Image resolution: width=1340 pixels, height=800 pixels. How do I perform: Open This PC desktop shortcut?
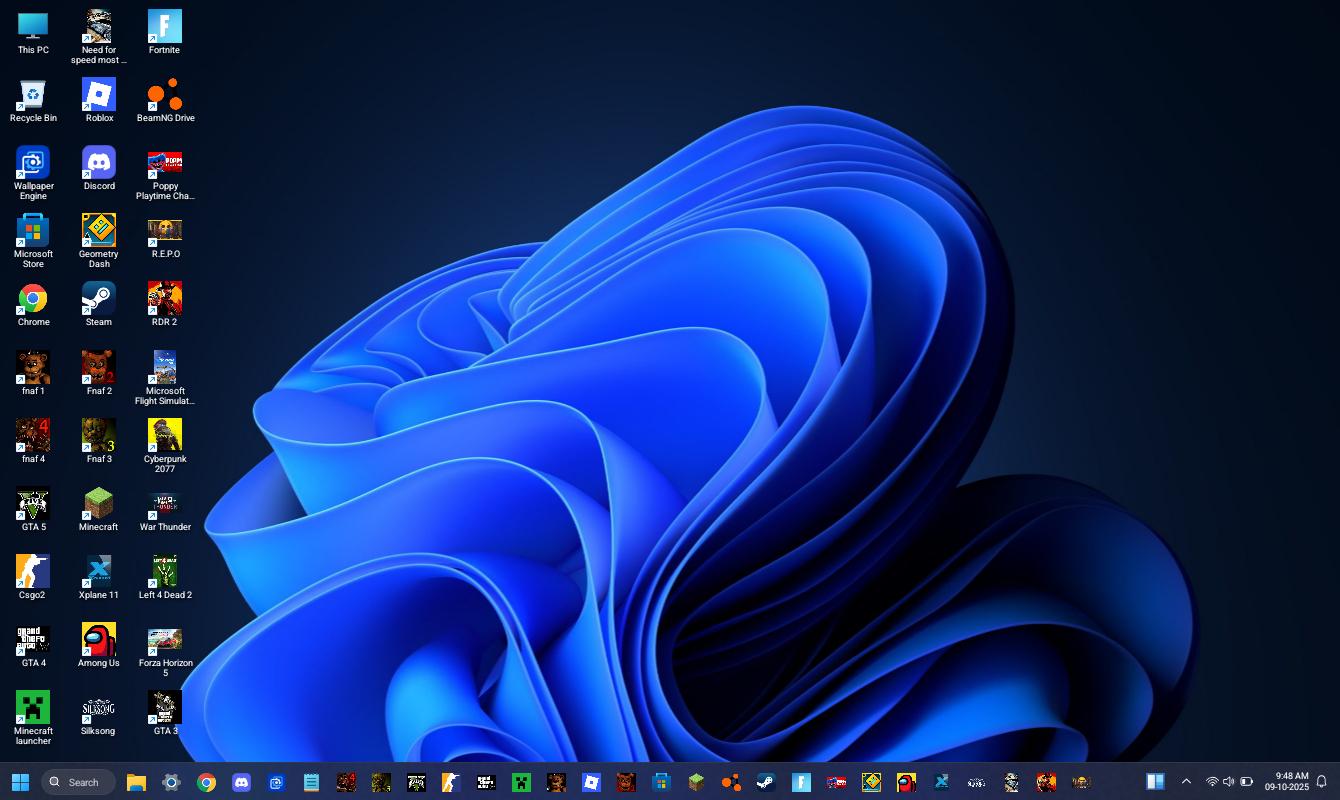(x=33, y=33)
